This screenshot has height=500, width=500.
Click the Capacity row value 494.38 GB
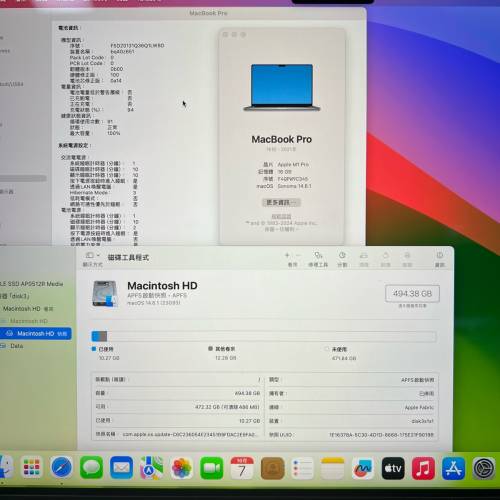tap(247, 393)
